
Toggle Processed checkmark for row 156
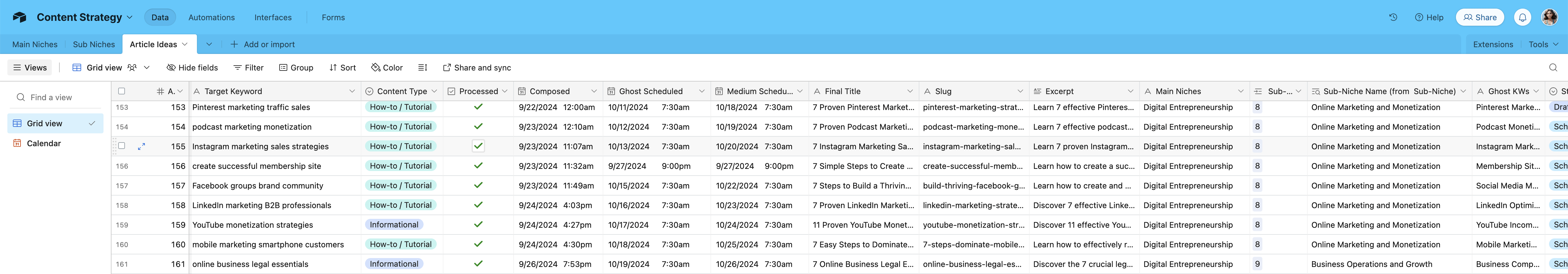coord(478,166)
